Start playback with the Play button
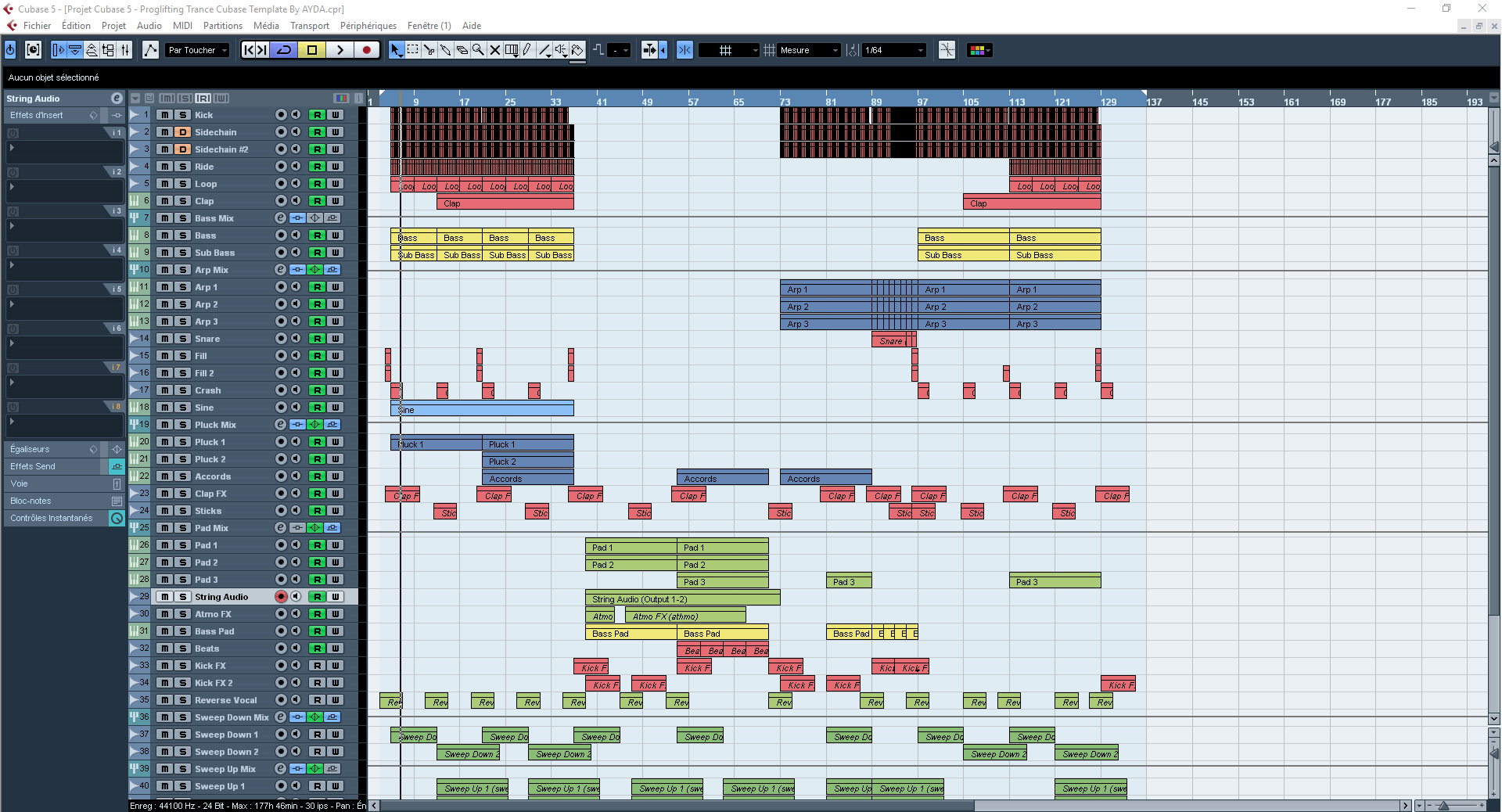Image resolution: width=1502 pixels, height=812 pixels. click(340, 50)
